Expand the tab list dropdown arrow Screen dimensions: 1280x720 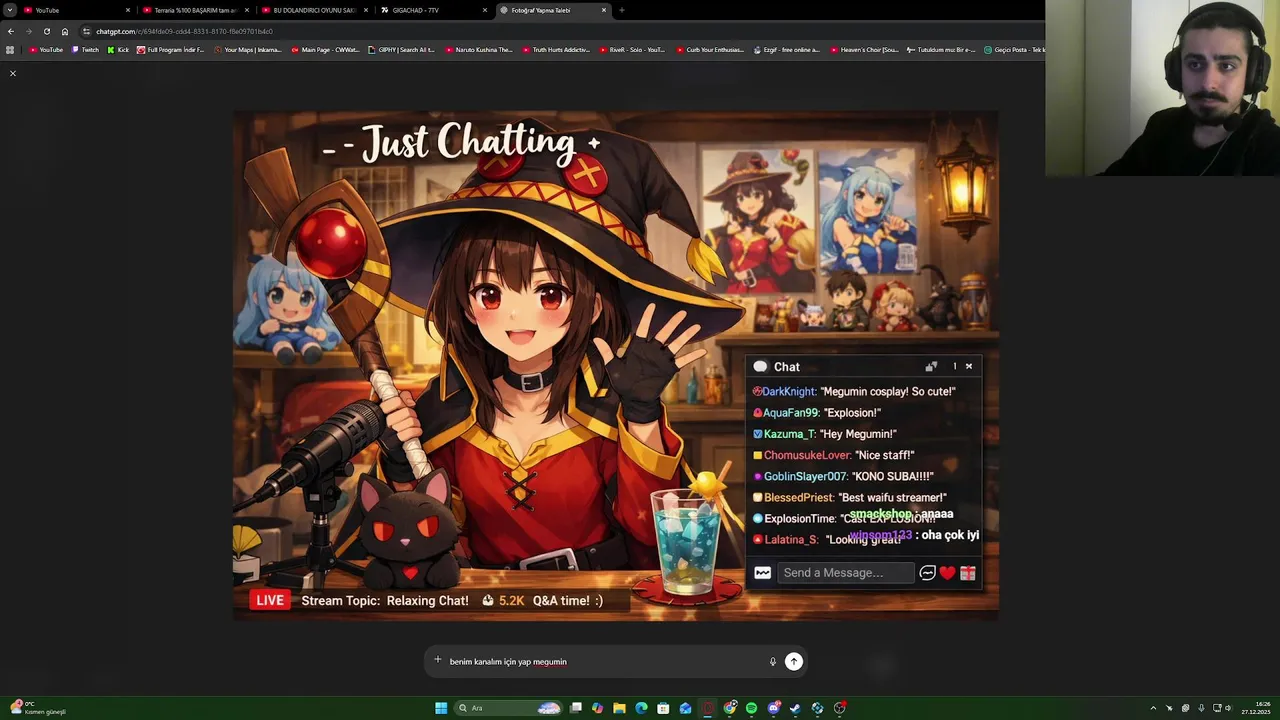[x=10, y=10]
